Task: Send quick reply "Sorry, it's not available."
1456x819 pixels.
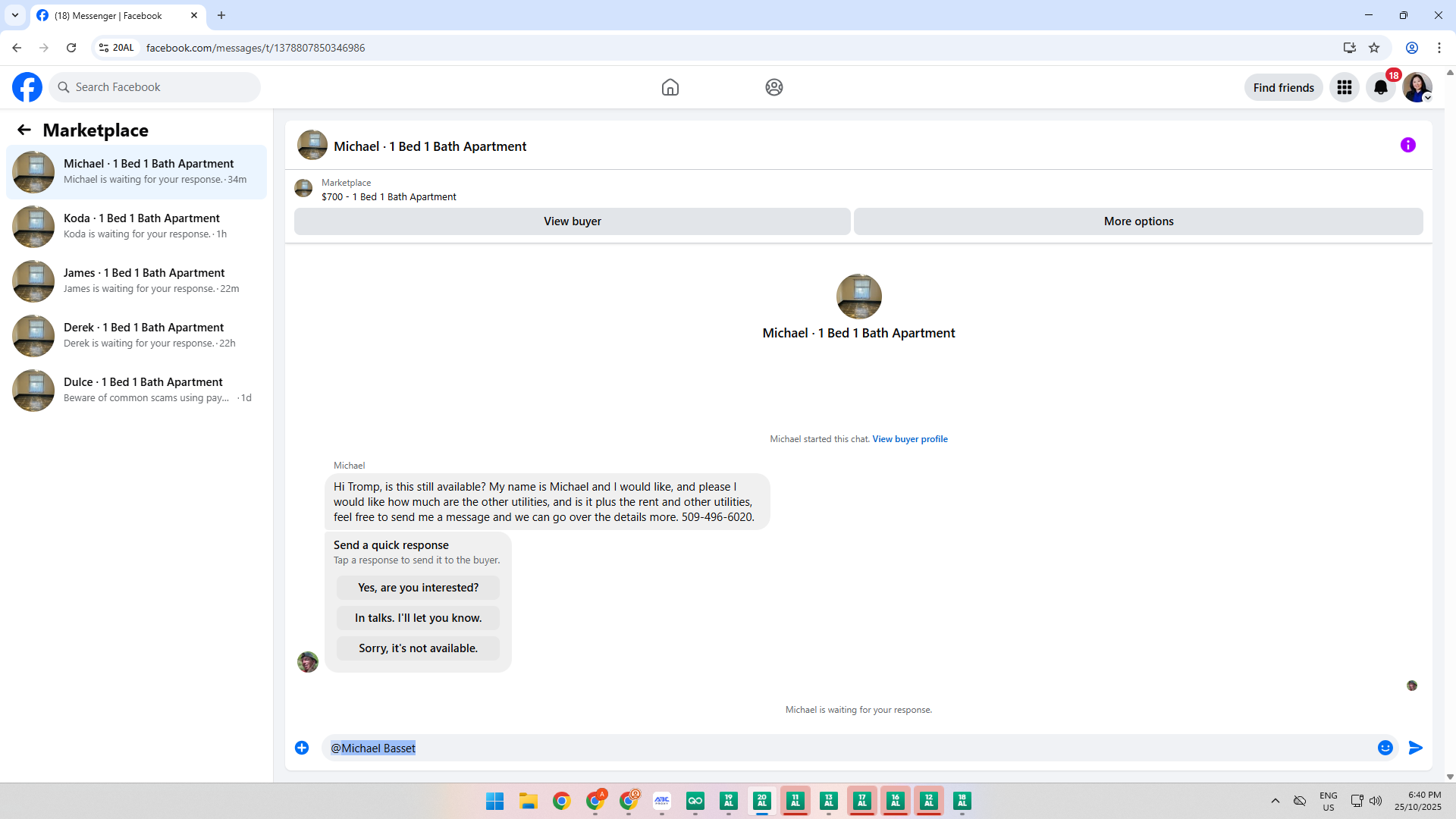Action: (x=418, y=648)
